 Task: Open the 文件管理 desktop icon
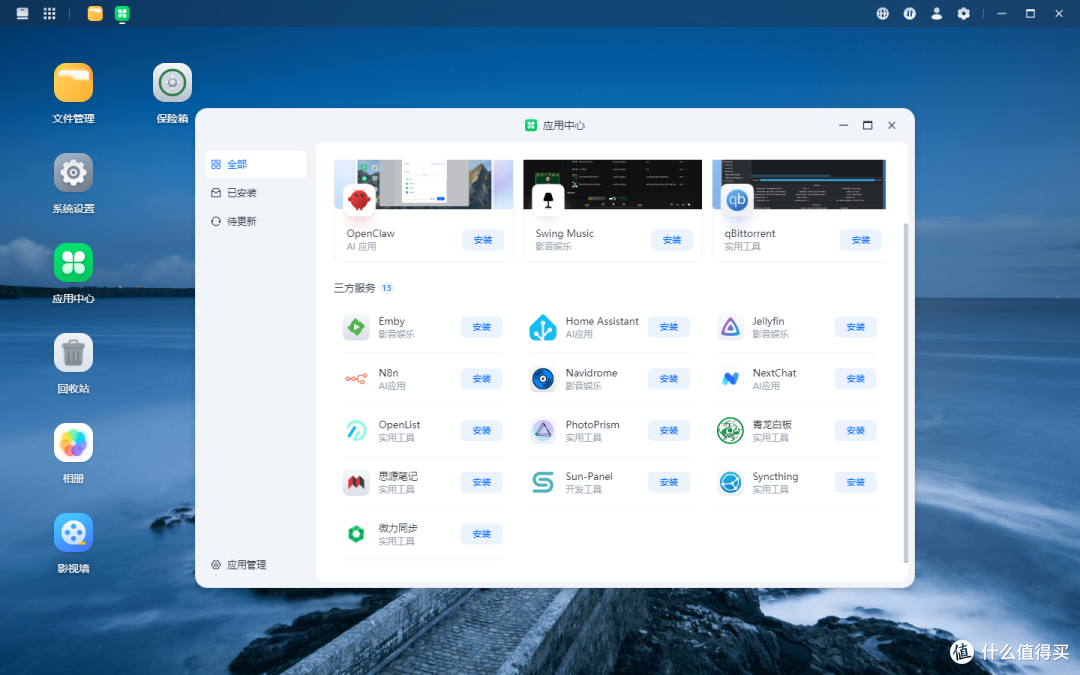pos(73,83)
